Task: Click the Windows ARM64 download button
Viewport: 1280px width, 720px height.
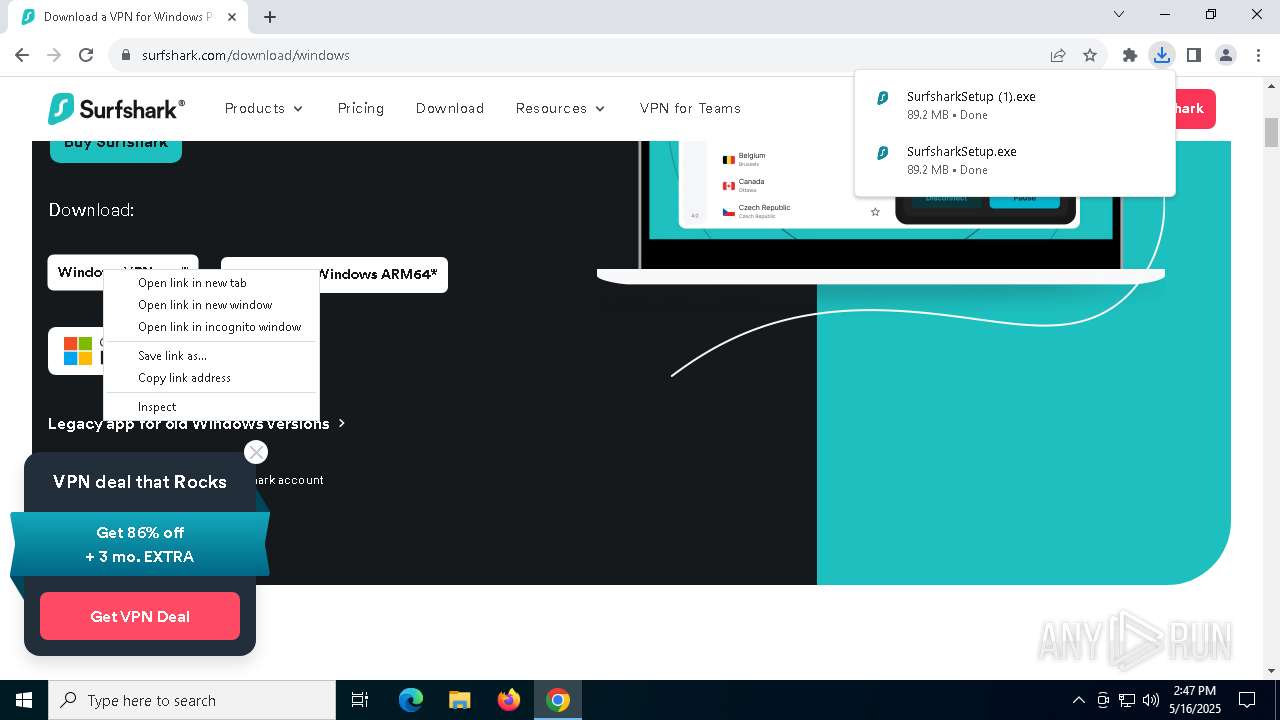Action: (x=382, y=274)
